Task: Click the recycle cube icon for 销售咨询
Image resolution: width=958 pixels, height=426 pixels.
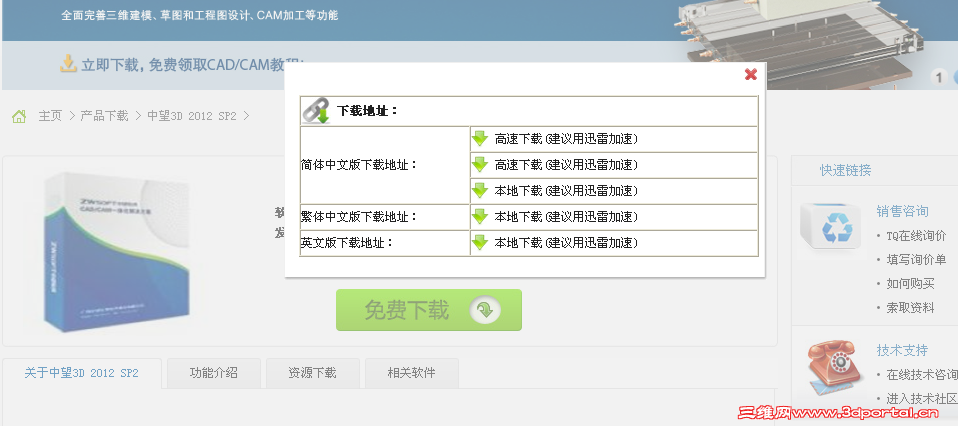Action: (x=832, y=228)
